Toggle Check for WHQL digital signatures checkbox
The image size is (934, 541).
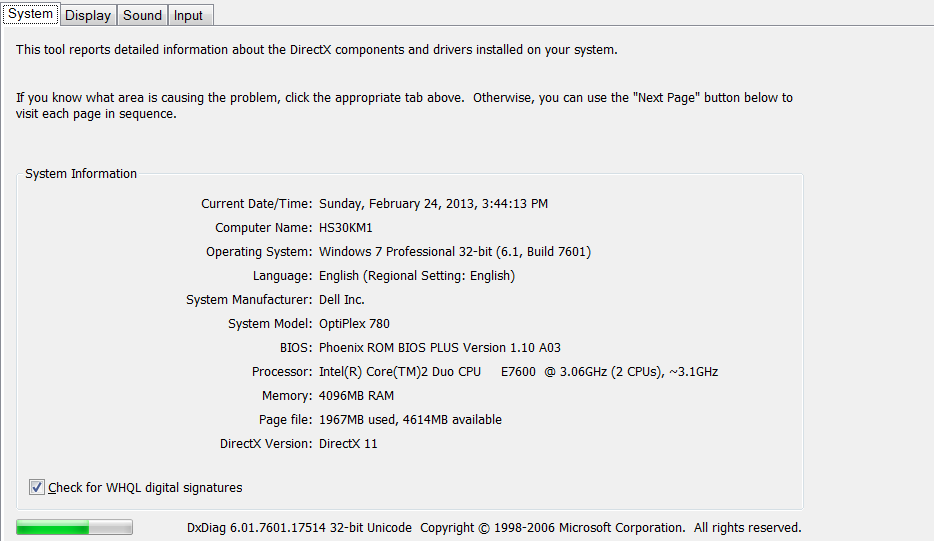[37, 488]
